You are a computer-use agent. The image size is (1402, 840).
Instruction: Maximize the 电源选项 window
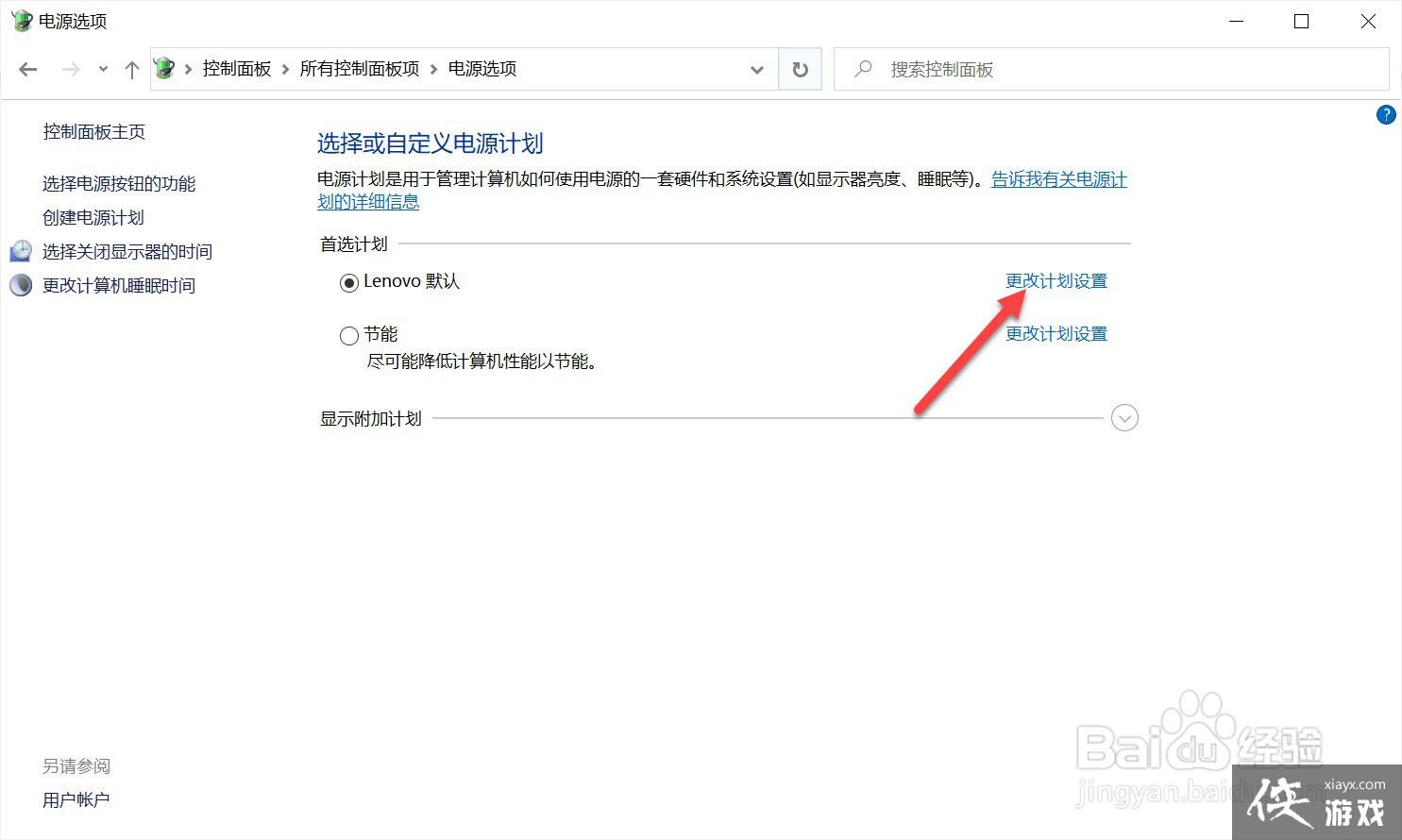click(1302, 21)
